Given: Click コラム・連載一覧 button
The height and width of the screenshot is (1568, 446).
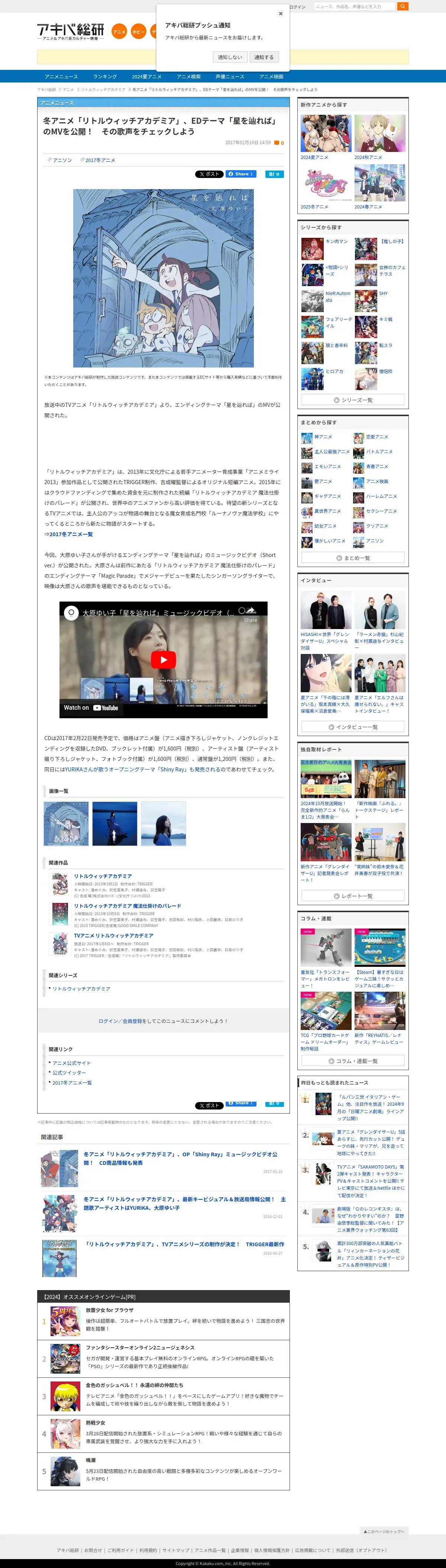Looking at the screenshot, I should 353,1061.
